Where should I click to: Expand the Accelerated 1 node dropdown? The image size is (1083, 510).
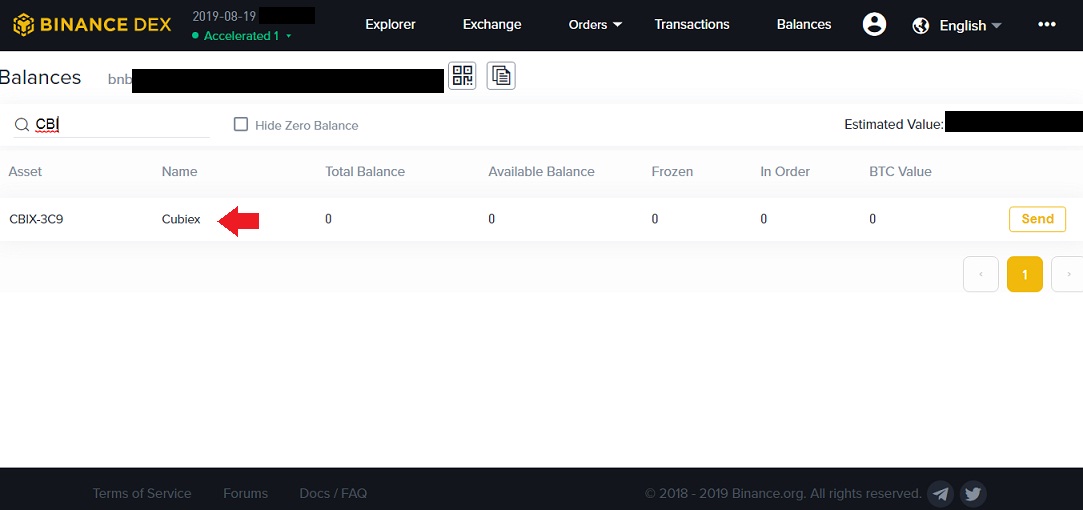[x=242, y=36]
